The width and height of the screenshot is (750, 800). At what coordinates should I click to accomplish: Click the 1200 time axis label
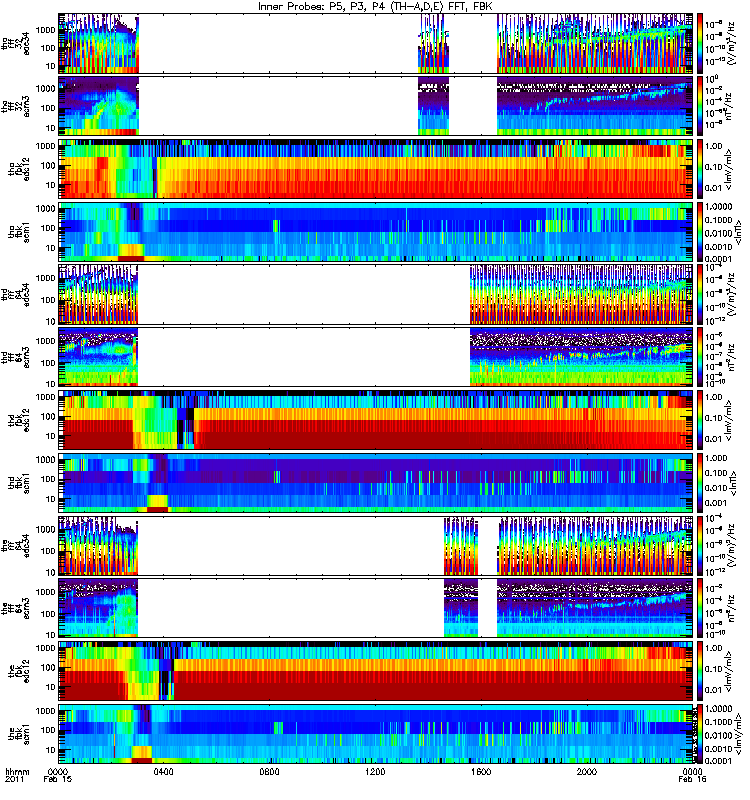375,771
